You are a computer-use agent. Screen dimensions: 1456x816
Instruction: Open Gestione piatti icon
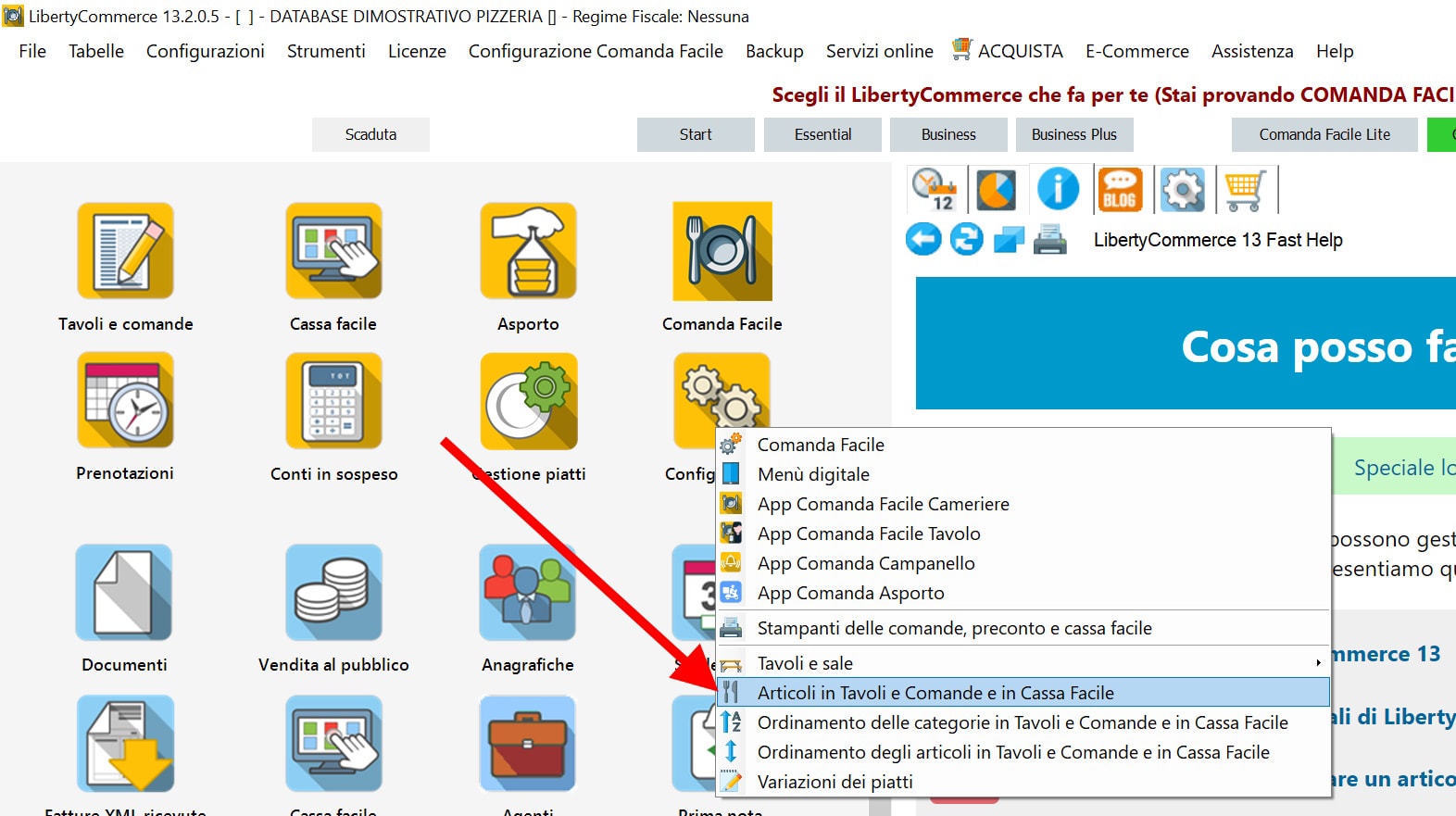point(528,400)
